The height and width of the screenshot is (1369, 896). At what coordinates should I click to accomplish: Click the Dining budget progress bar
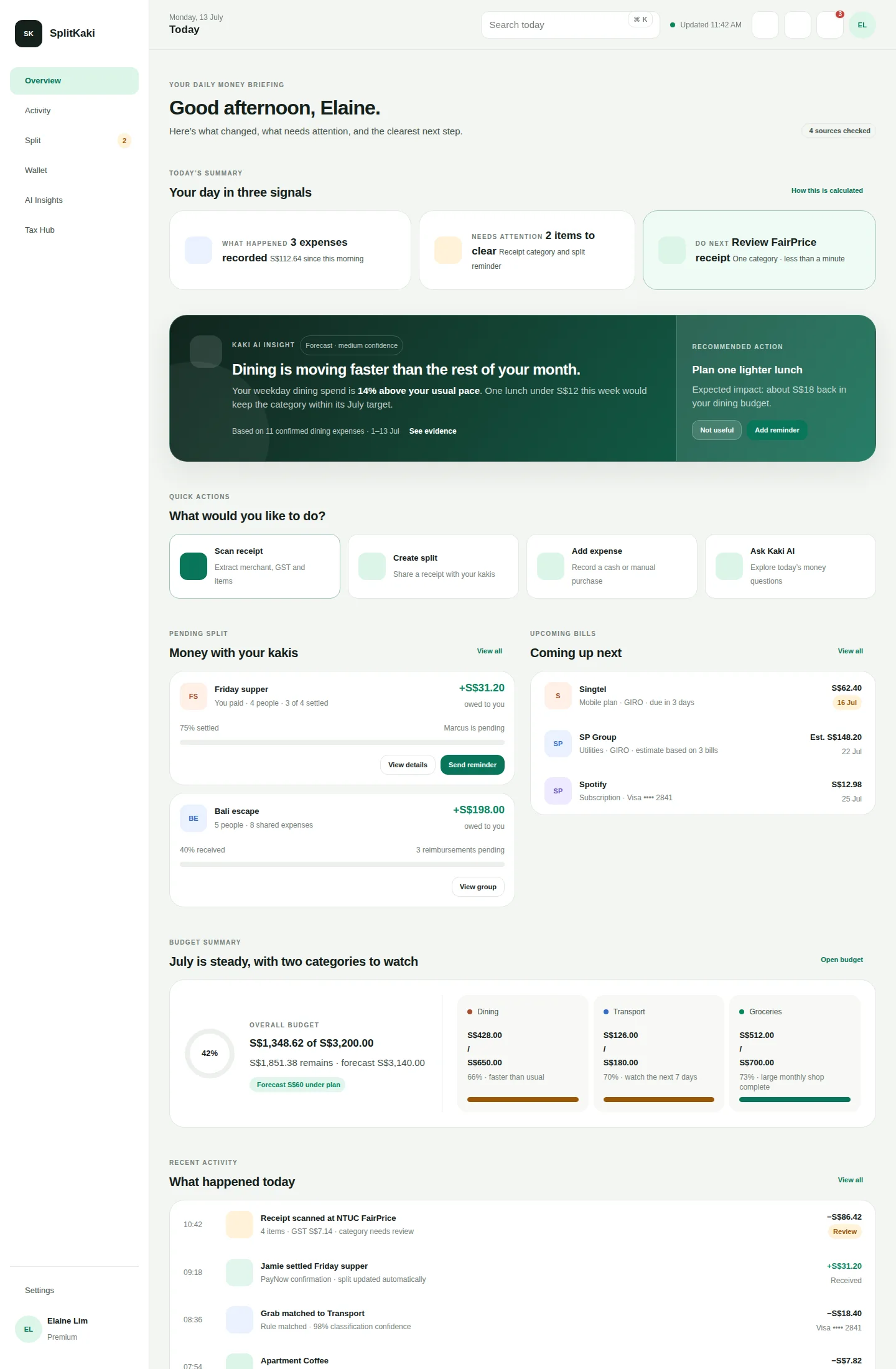[523, 1100]
